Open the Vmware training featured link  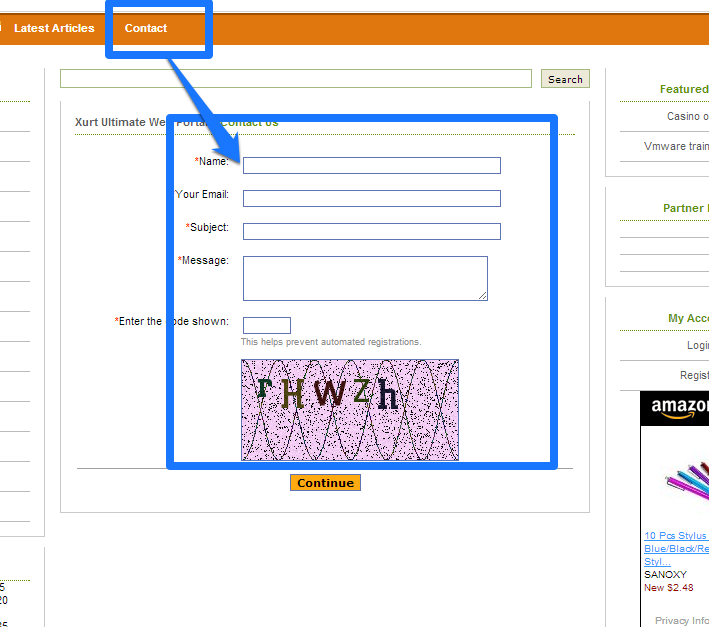pyautogui.click(x=676, y=146)
